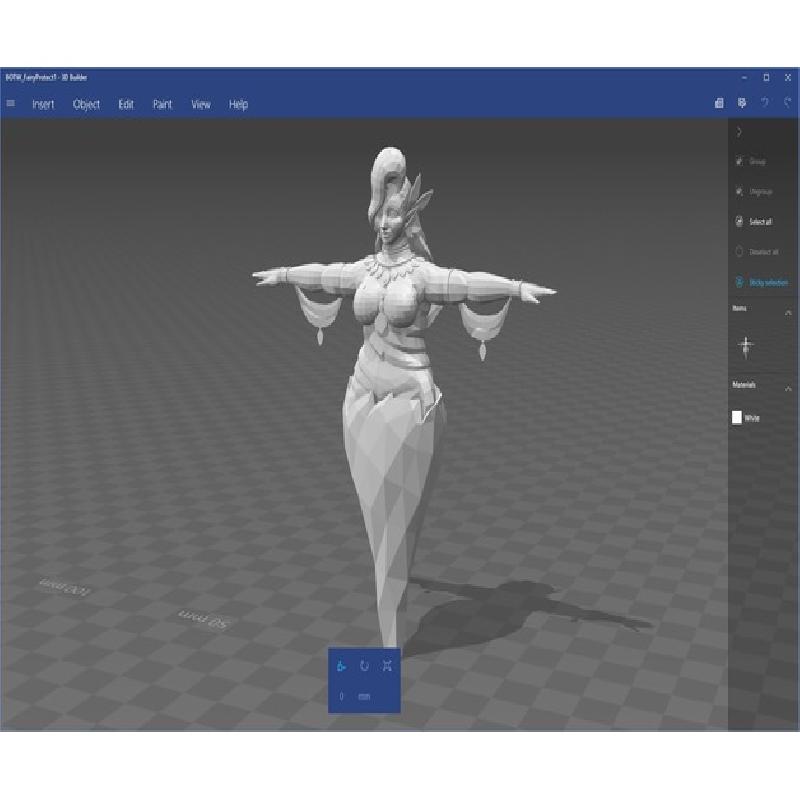
Task: Open the Object menu
Action: 86,105
